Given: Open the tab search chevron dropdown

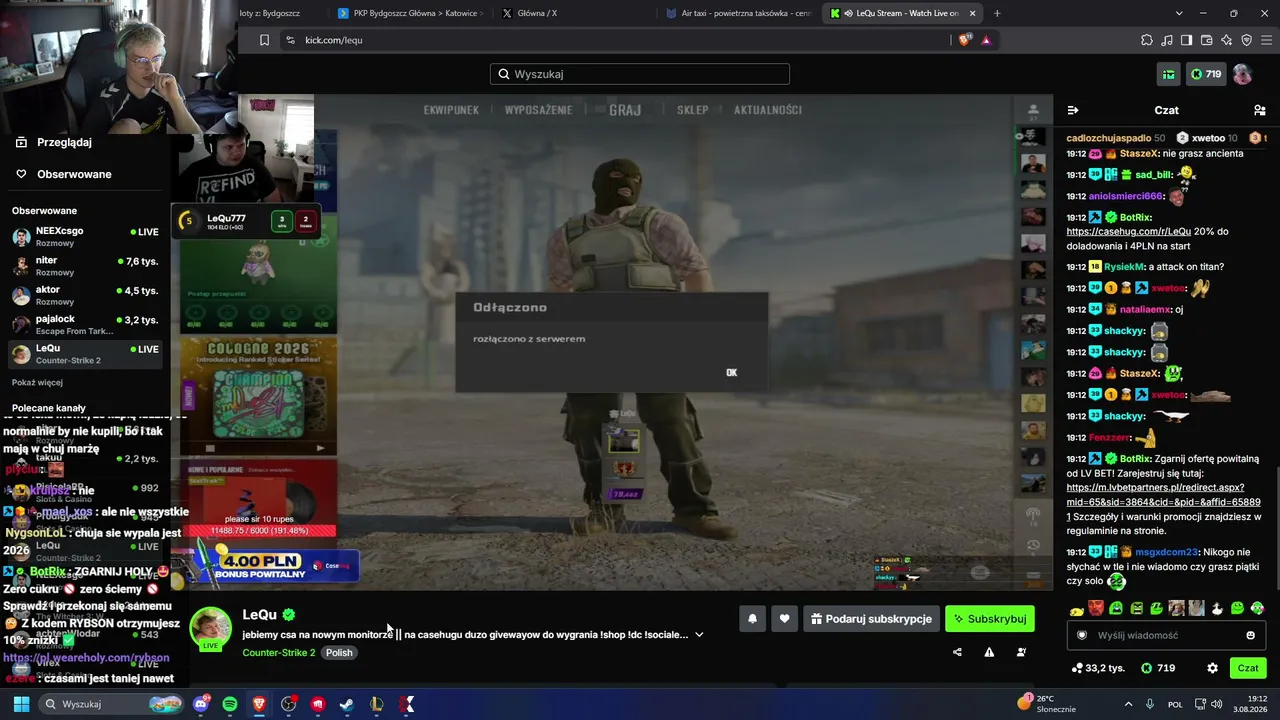Looking at the screenshot, I should click(x=1179, y=13).
